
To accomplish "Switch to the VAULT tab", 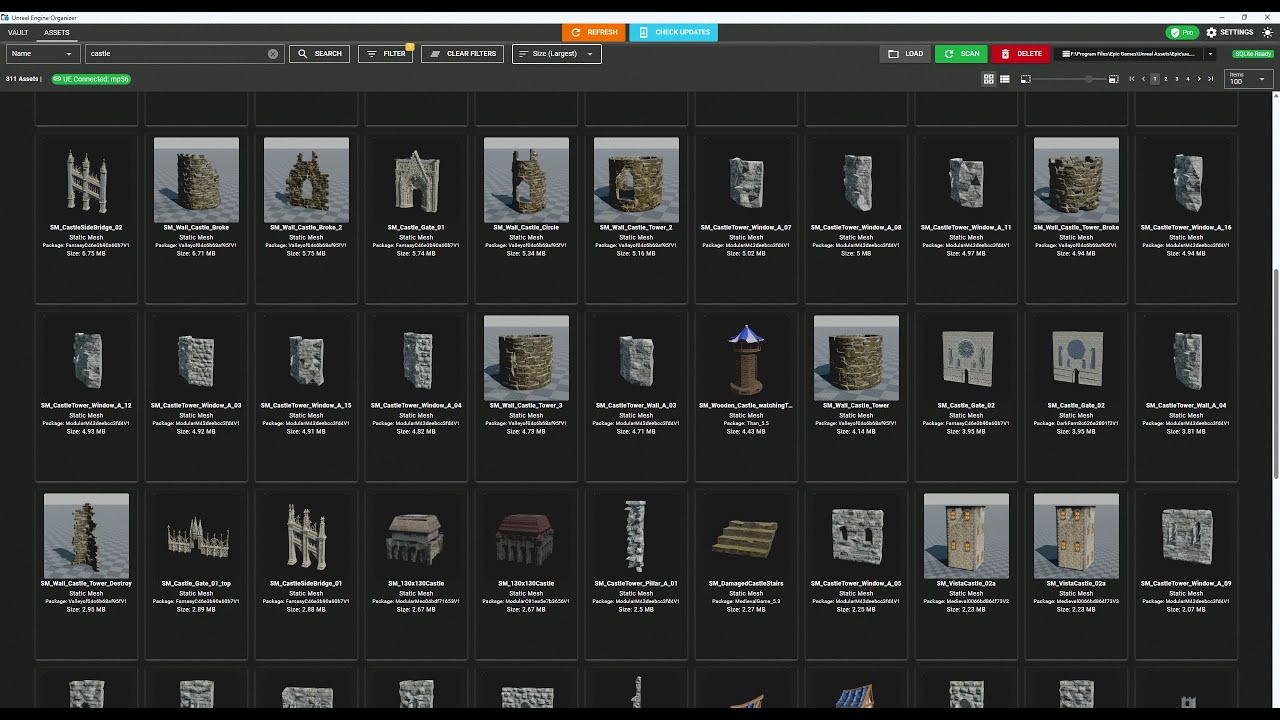I will [18, 32].
